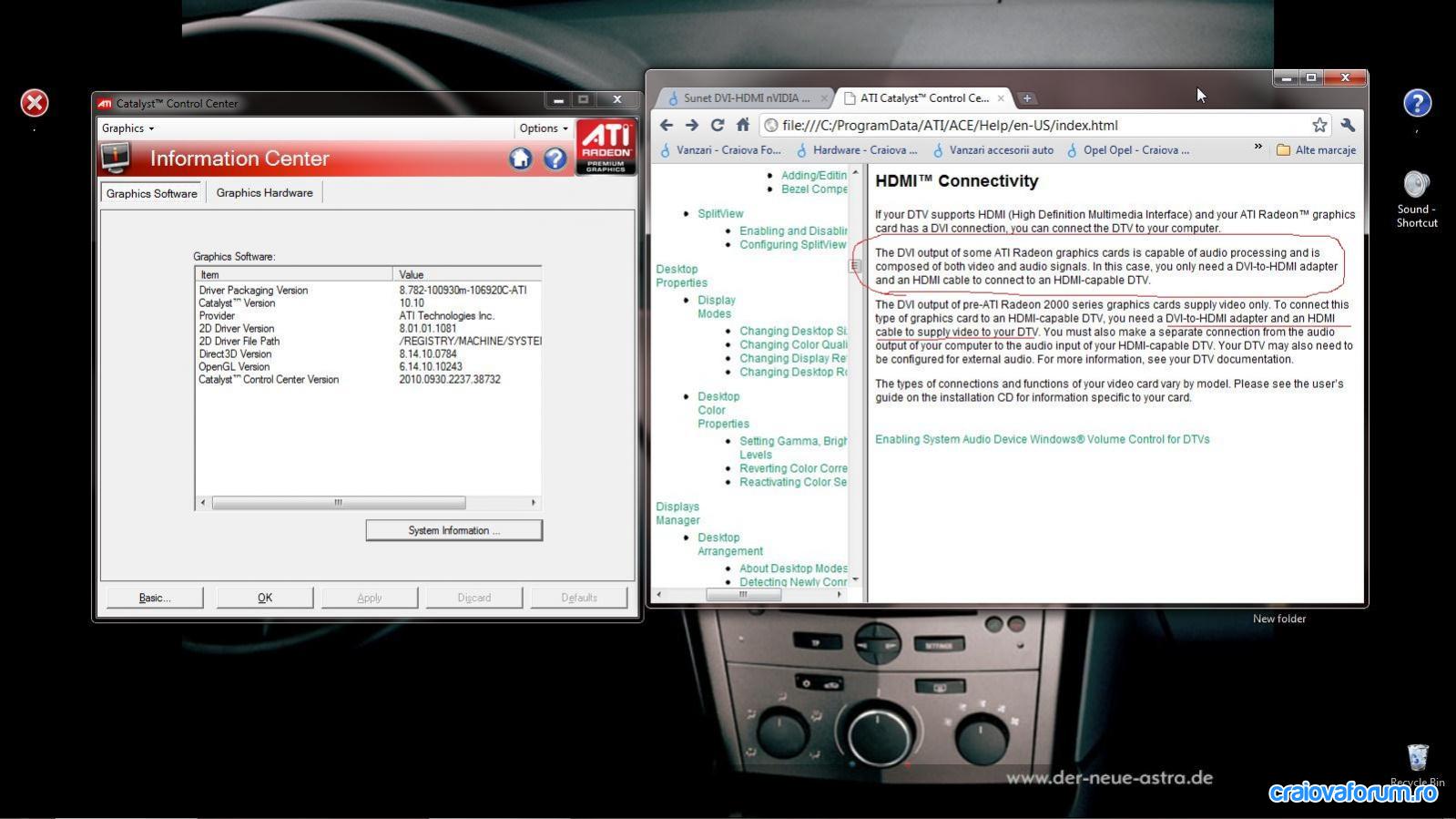Open Enabling and Disabling help link
Screen dimensions: 1456x819
click(793, 231)
